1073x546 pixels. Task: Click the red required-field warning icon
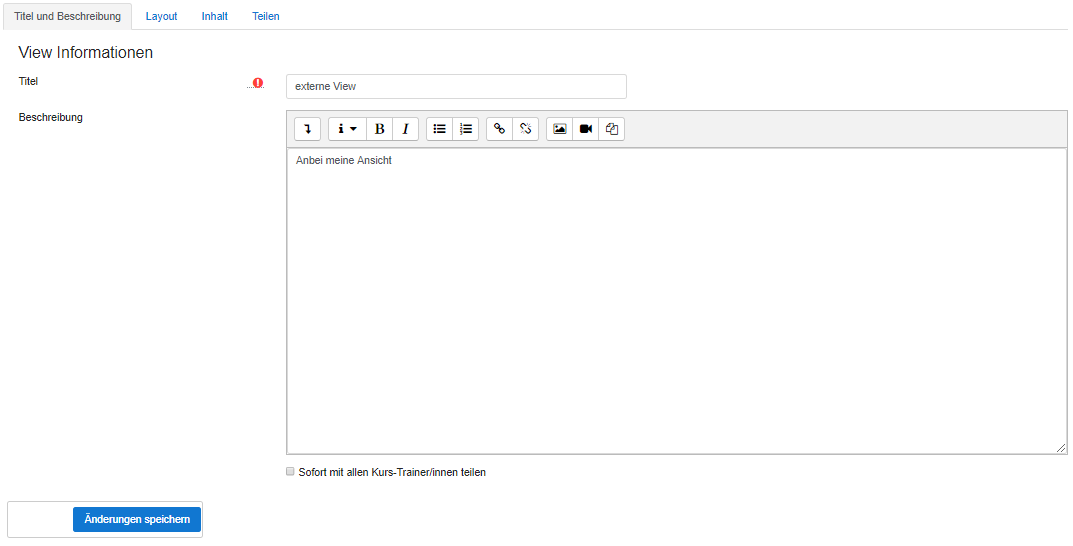point(258,83)
